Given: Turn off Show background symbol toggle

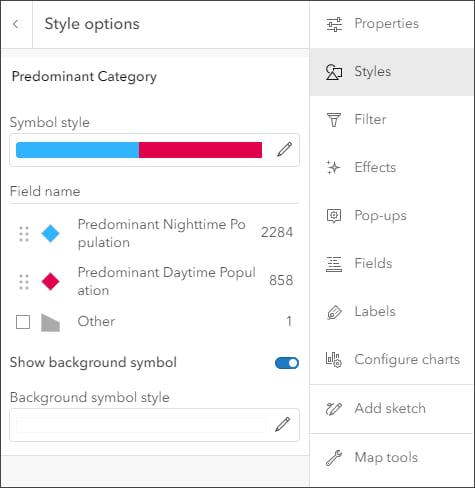Looking at the screenshot, I should pos(287,363).
